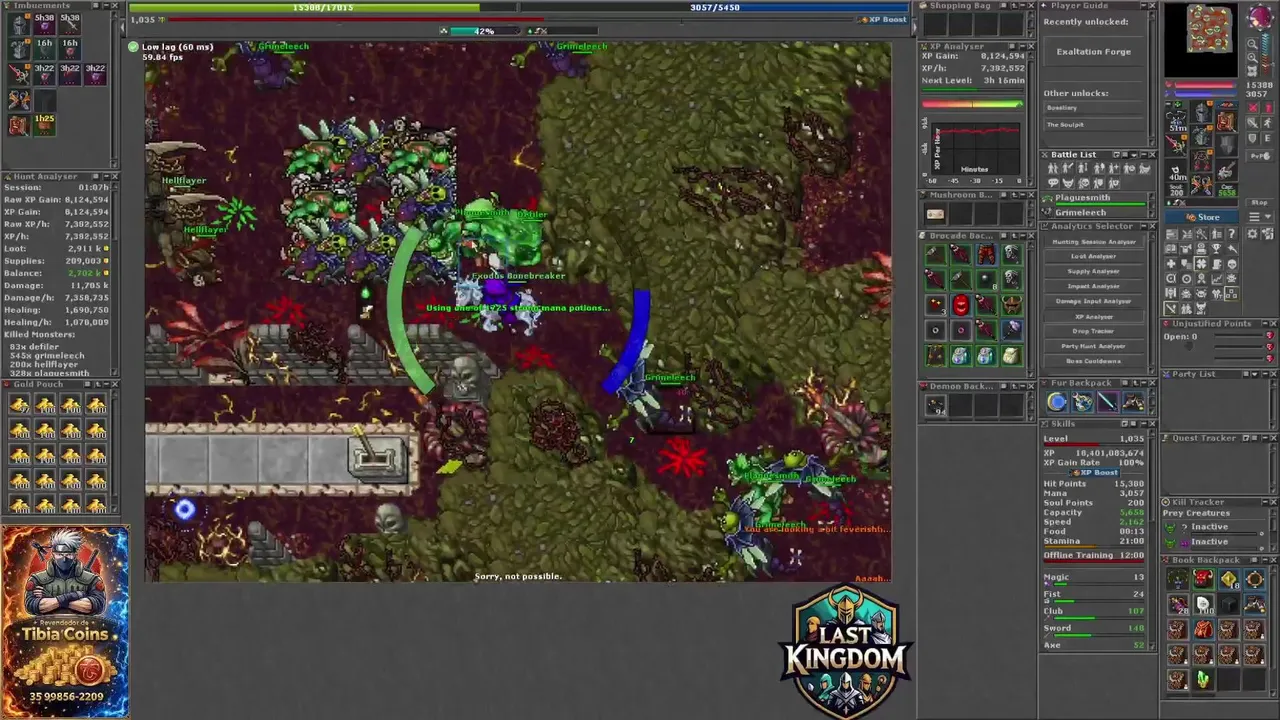Click the Exaltation Forge unlock button
Screen dimensions: 1280x720
point(1094,52)
